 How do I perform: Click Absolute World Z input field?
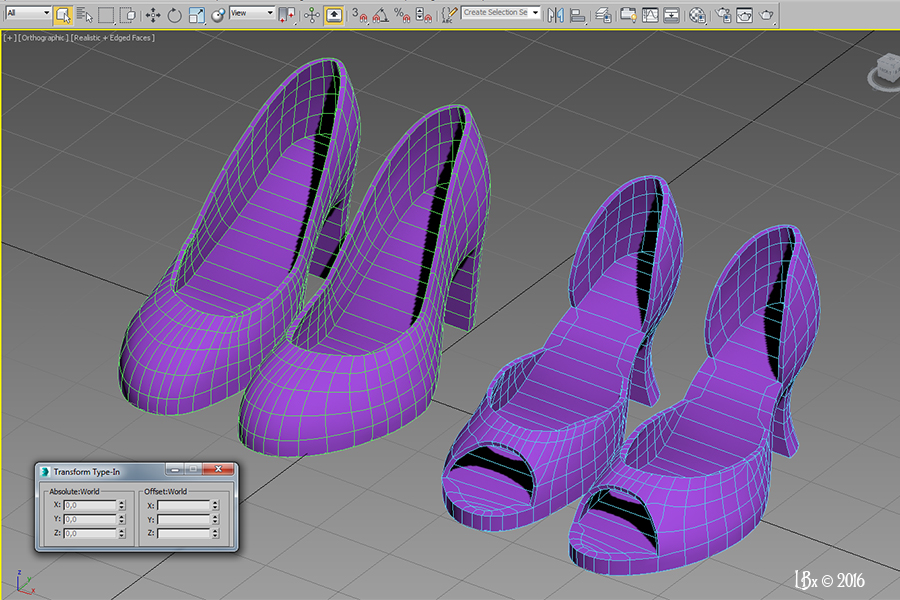pos(90,533)
